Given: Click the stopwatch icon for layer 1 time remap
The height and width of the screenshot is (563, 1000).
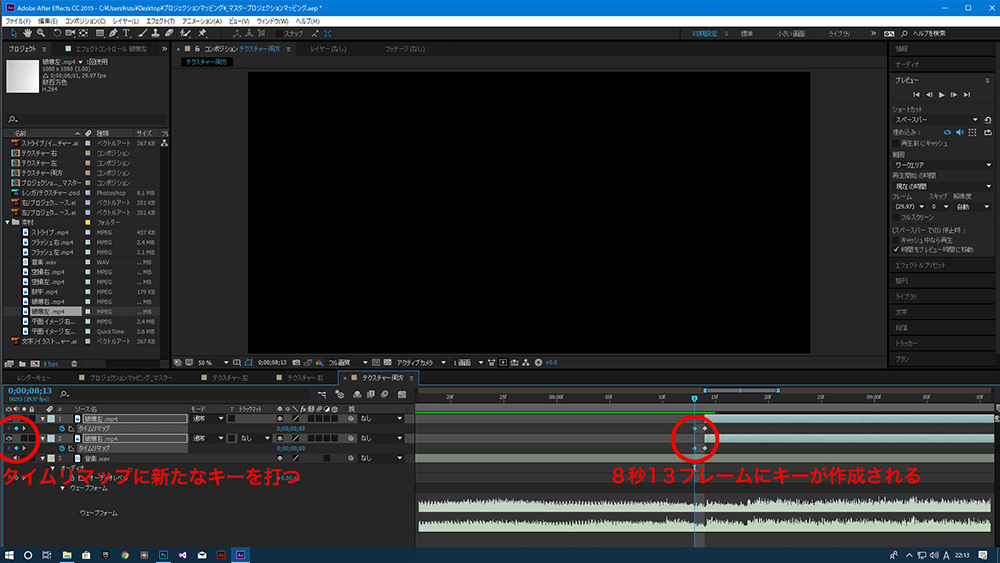Looking at the screenshot, I should tap(61, 427).
